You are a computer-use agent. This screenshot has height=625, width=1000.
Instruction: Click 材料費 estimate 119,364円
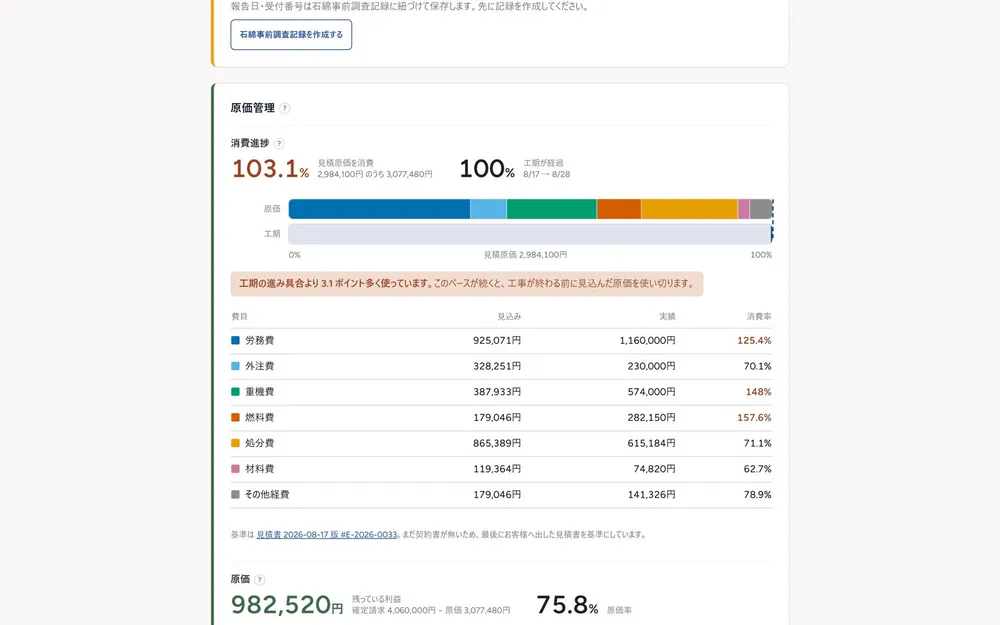tap(497, 469)
